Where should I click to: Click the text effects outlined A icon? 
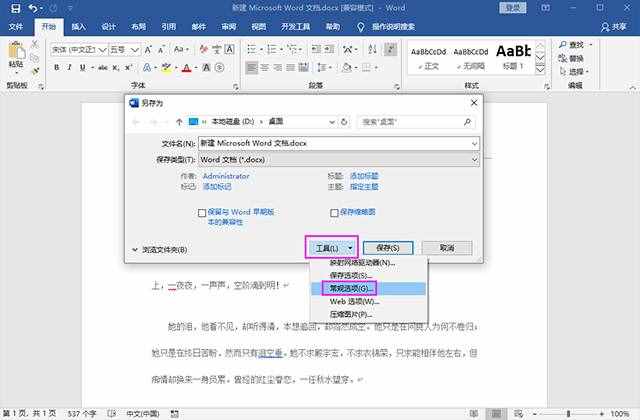(147, 67)
